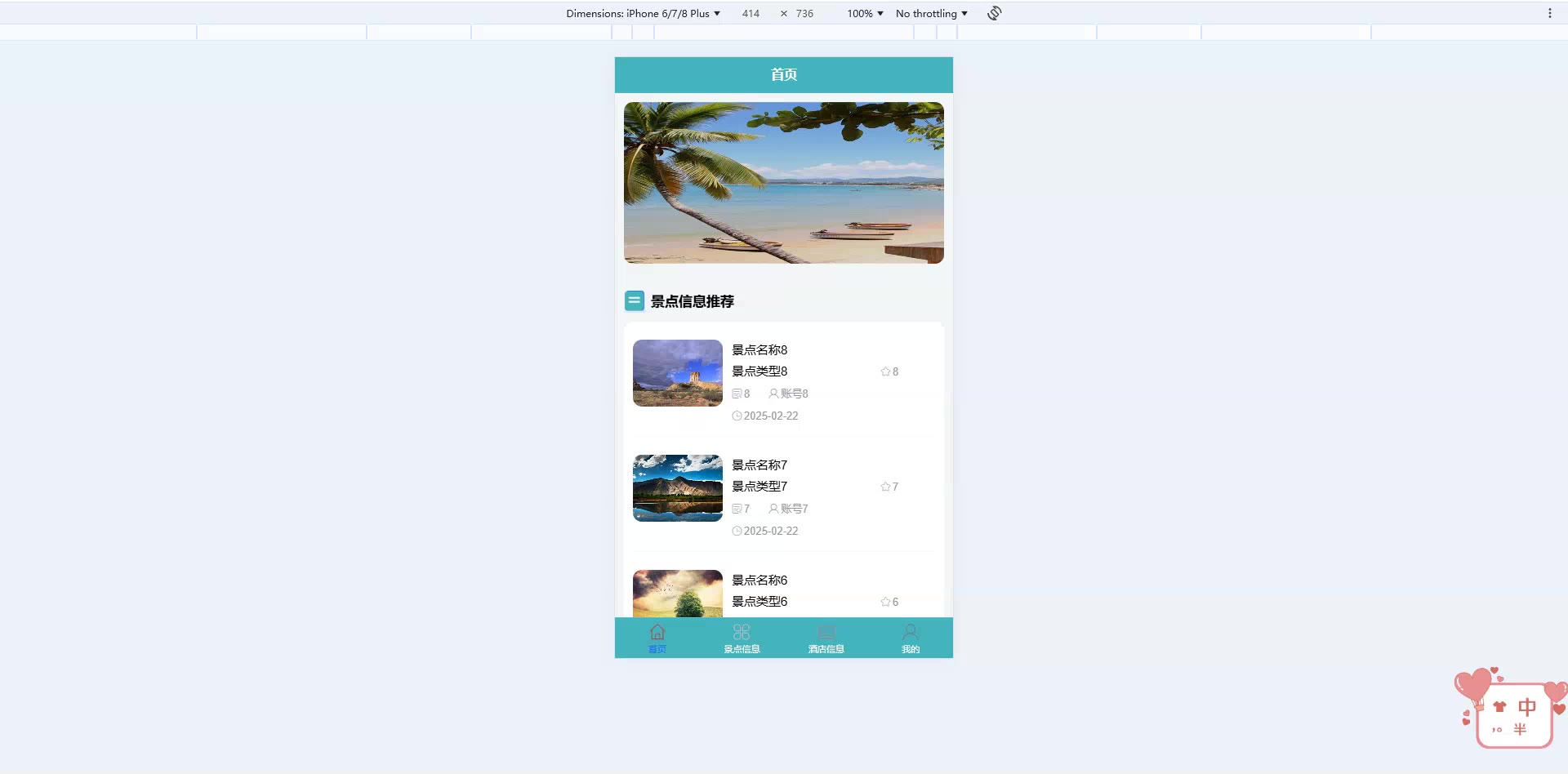Click the 景点类型8 text
The height and width of the screenshot is (774, 1568).
pyautogui.click(x=759, y=371)
